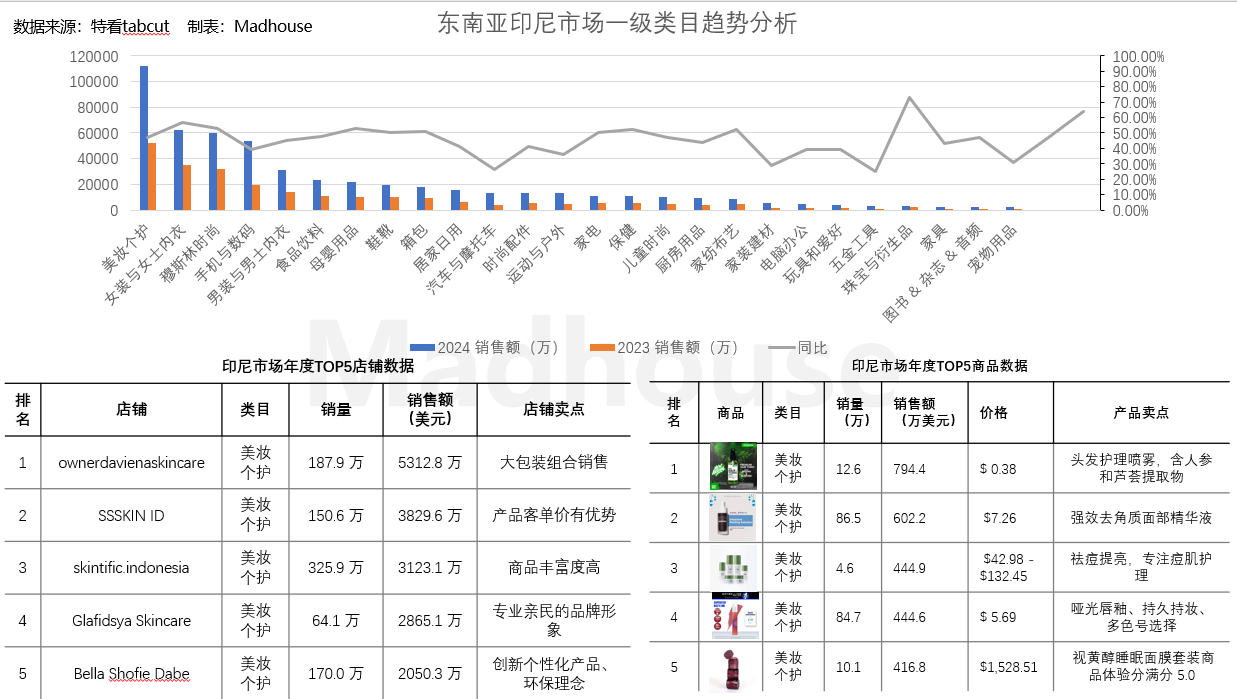Click the 100.00% right axis value
Image resolution: width=1237 pixels, height=699 pixels.
(1137, 56)
